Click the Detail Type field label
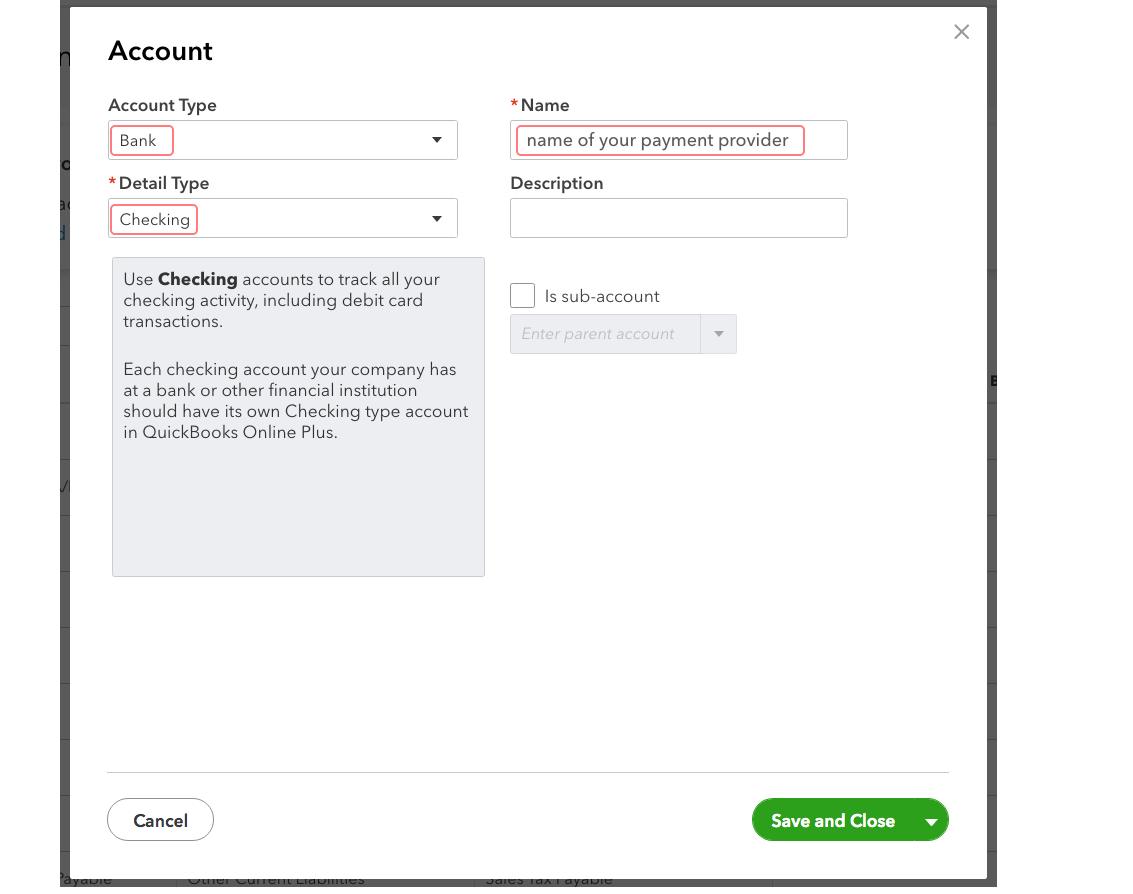Viewport: 1133px width, 894px height. [x=163, y=184]
